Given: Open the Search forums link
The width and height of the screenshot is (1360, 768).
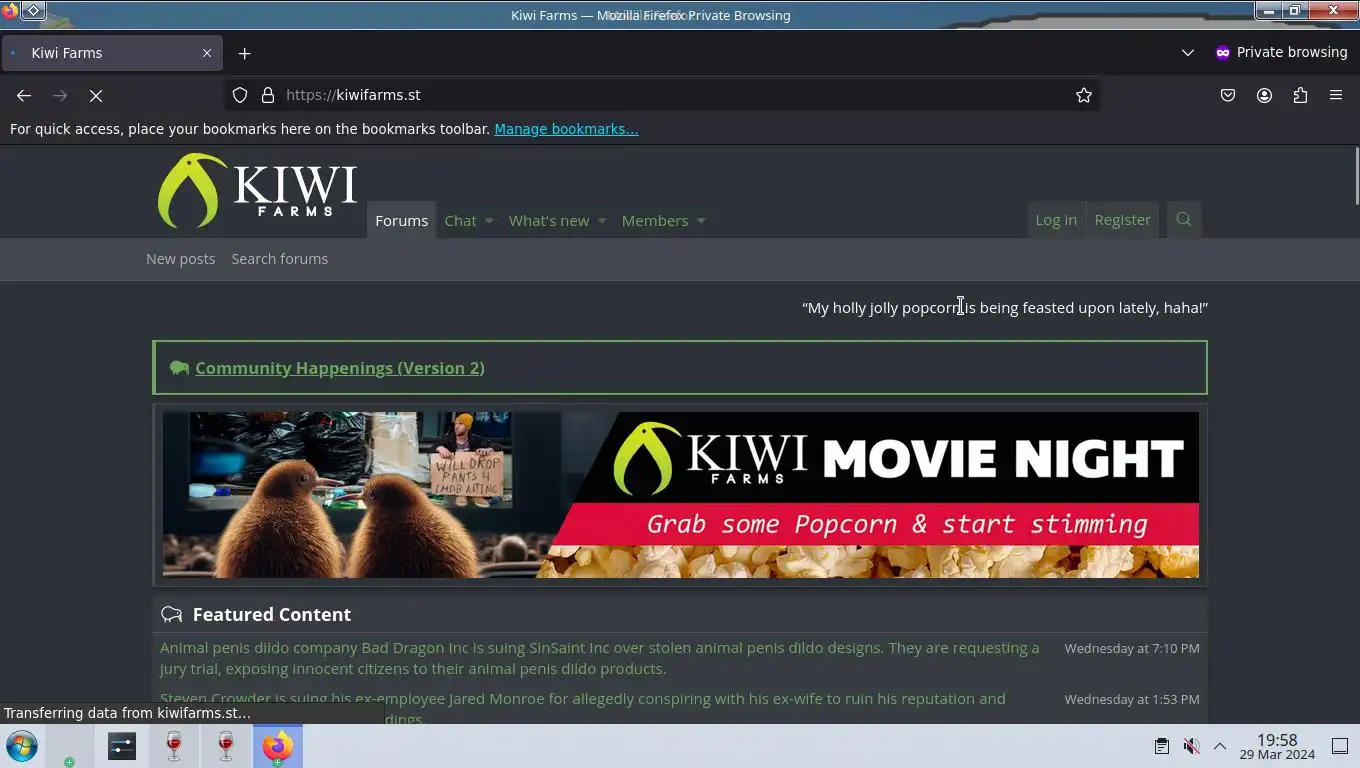Looking at the screenshot, I should click(x=280, y=259).
